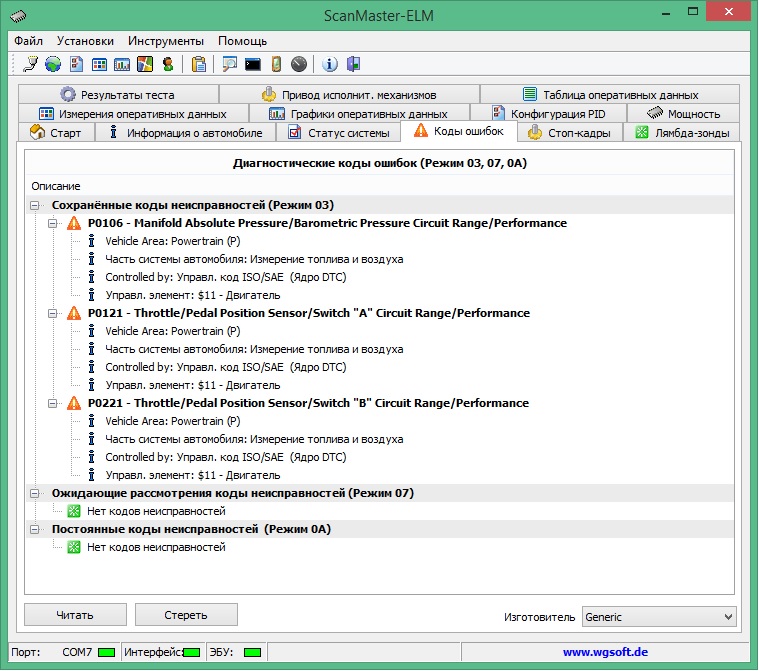This screenshot has width=759, height=671.
Task: Click the handheld device toolbar icon
Action: click(276, 64)
